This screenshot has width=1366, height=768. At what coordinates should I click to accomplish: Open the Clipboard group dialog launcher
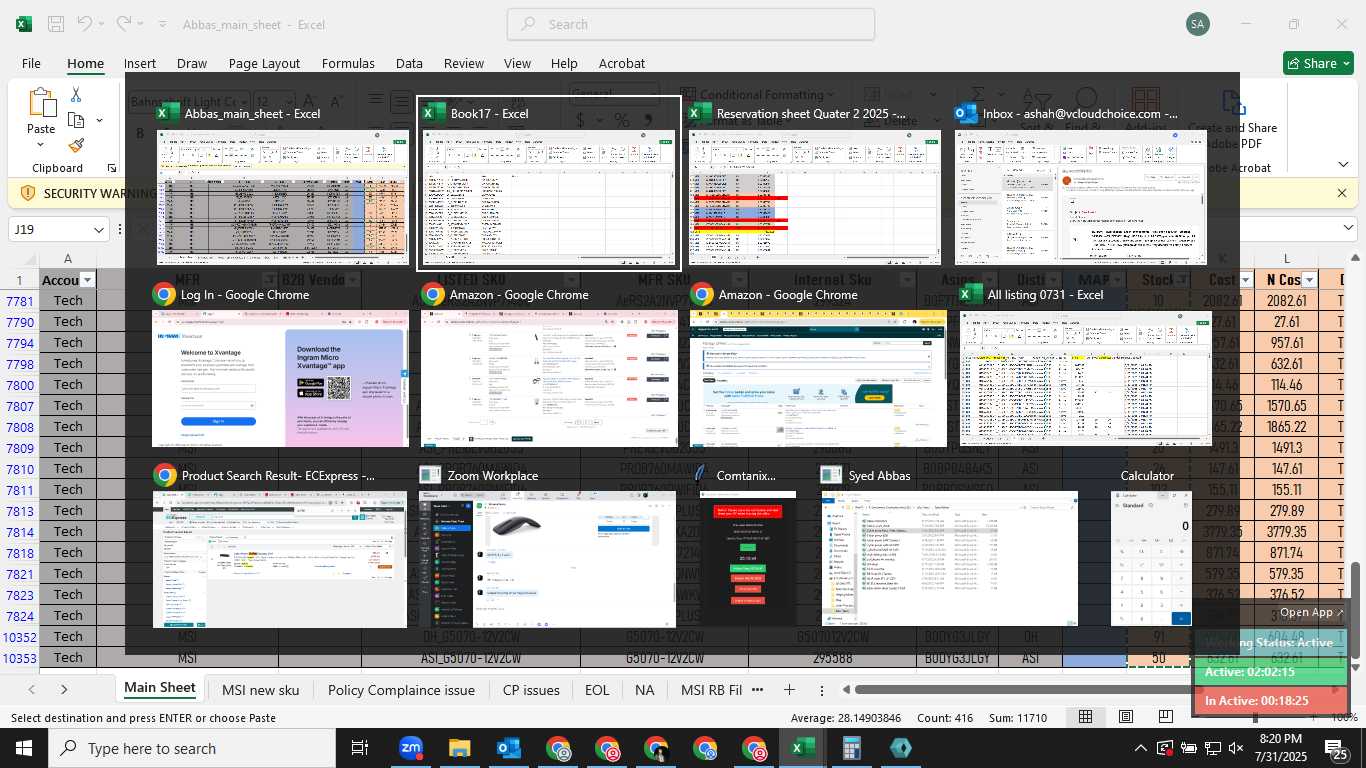tap(112, 168)
